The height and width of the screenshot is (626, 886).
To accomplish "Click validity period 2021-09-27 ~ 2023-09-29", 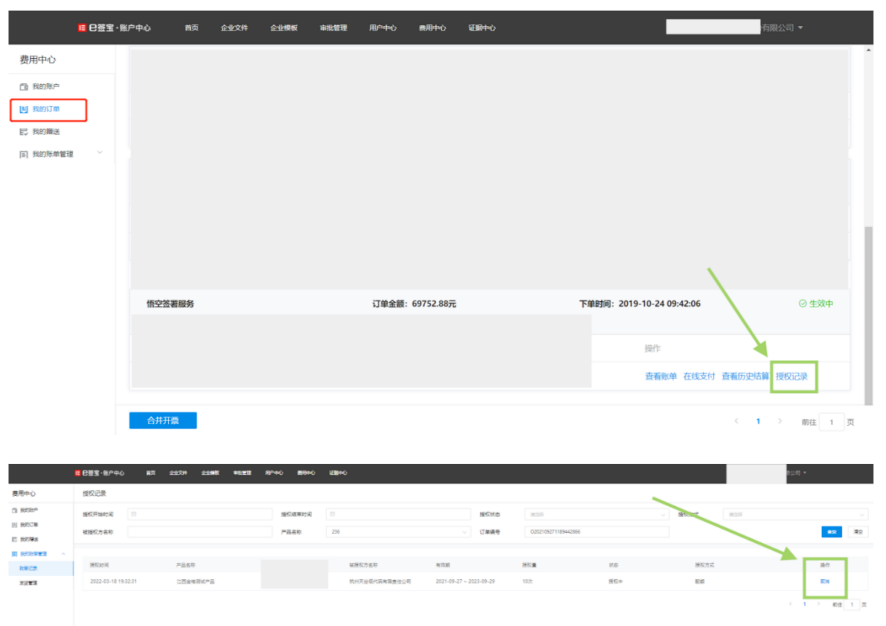I will [x=465, y=581].
